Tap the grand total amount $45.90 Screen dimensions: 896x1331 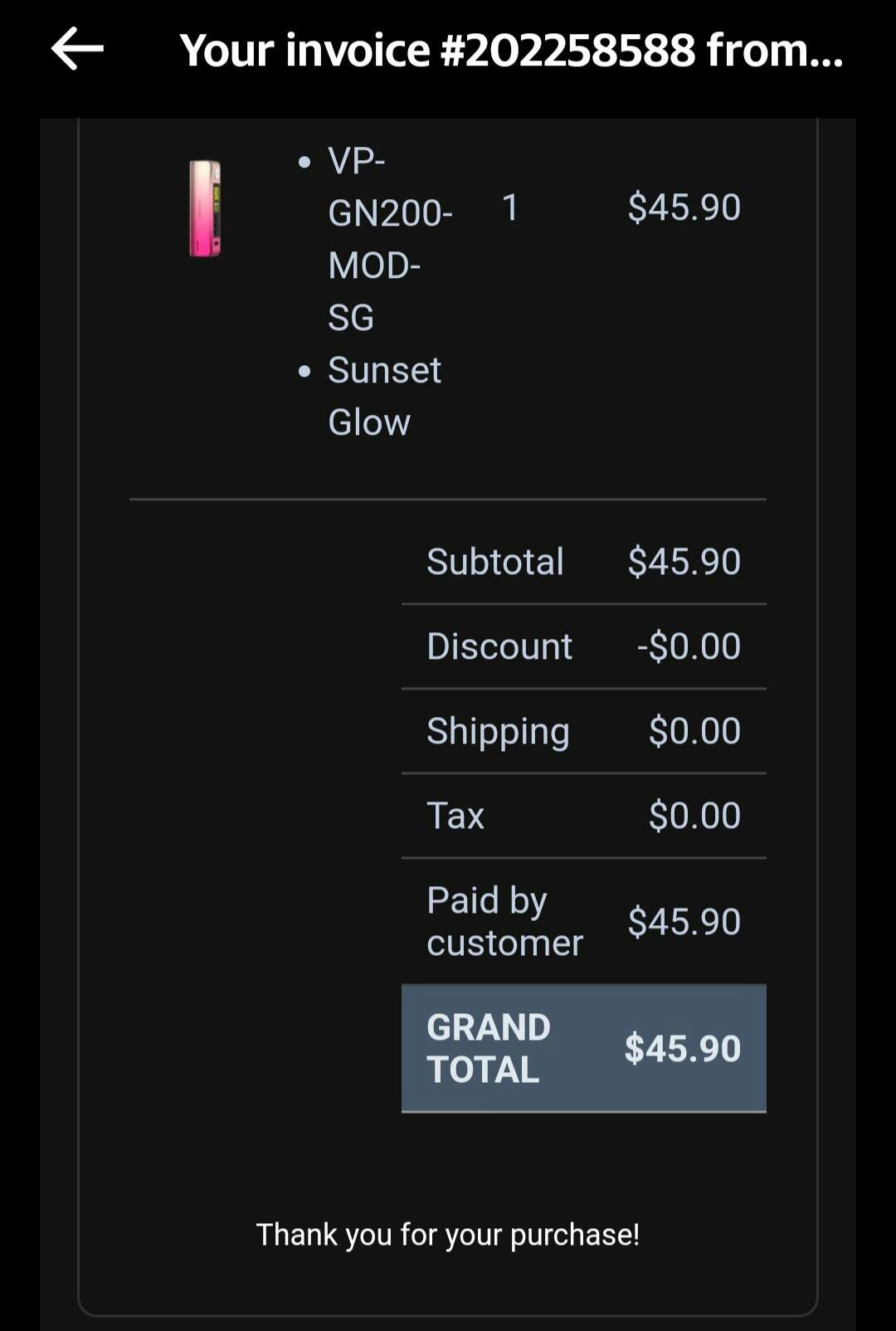[682, 1048]
